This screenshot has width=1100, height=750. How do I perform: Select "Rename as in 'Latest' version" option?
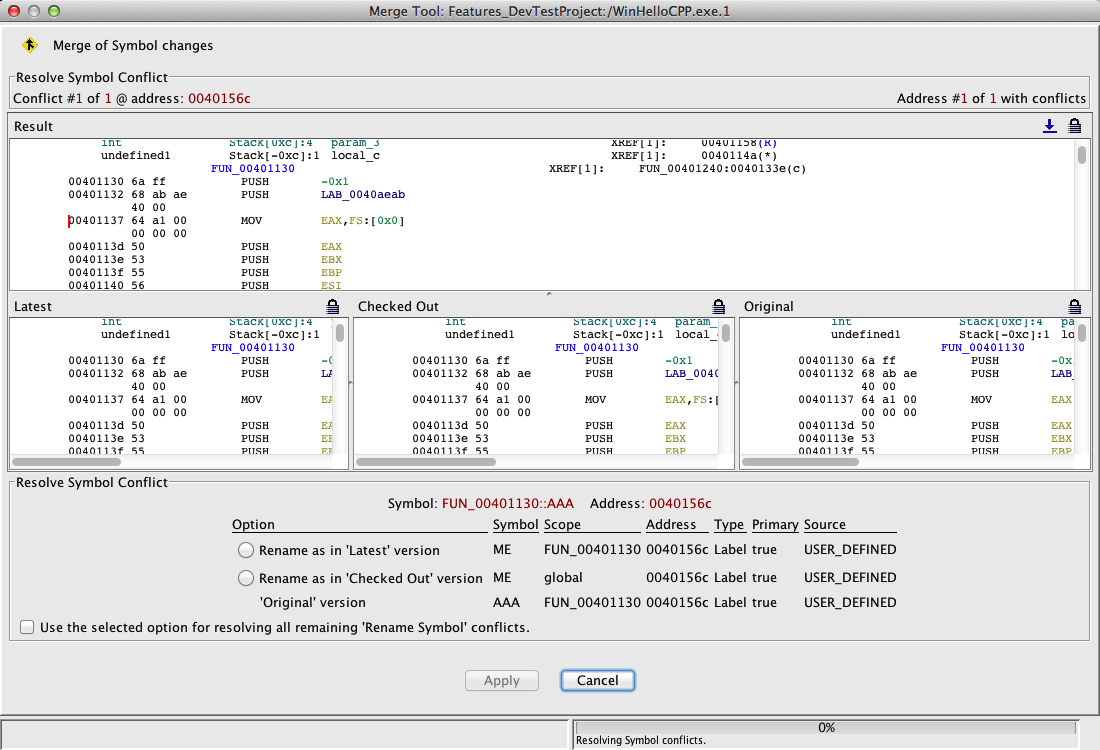[x=246, y=550]
